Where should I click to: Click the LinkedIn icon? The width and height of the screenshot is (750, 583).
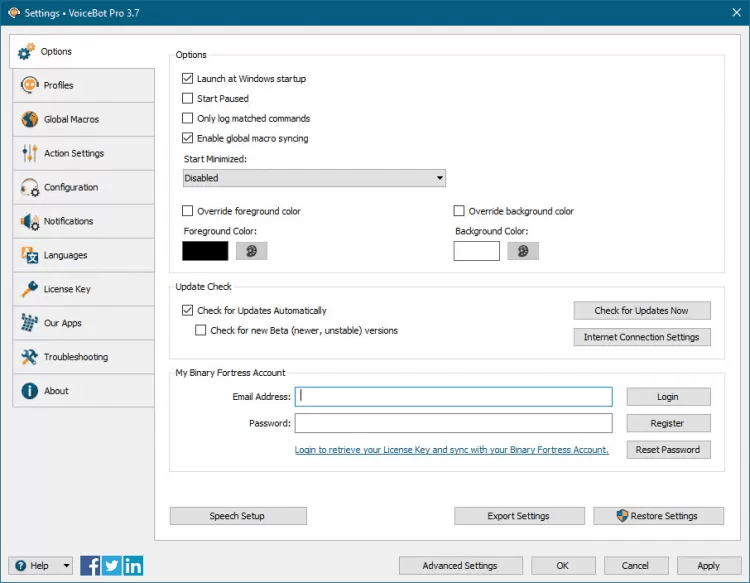(132, 565)
